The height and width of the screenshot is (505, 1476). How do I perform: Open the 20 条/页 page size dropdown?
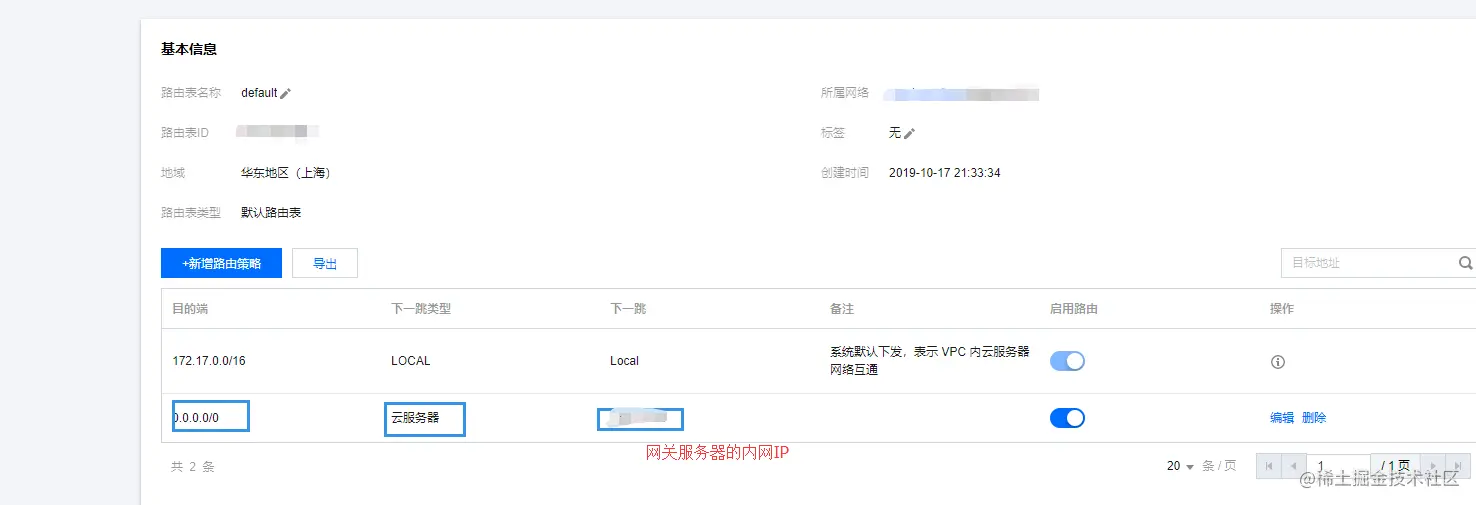click(x=1180, y=466)
